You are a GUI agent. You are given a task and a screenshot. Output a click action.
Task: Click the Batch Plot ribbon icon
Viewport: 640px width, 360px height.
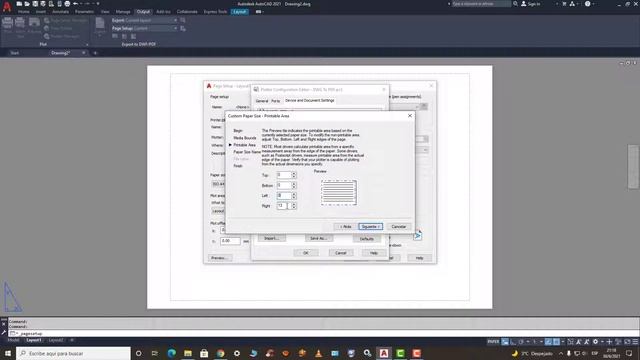point(20,26)
